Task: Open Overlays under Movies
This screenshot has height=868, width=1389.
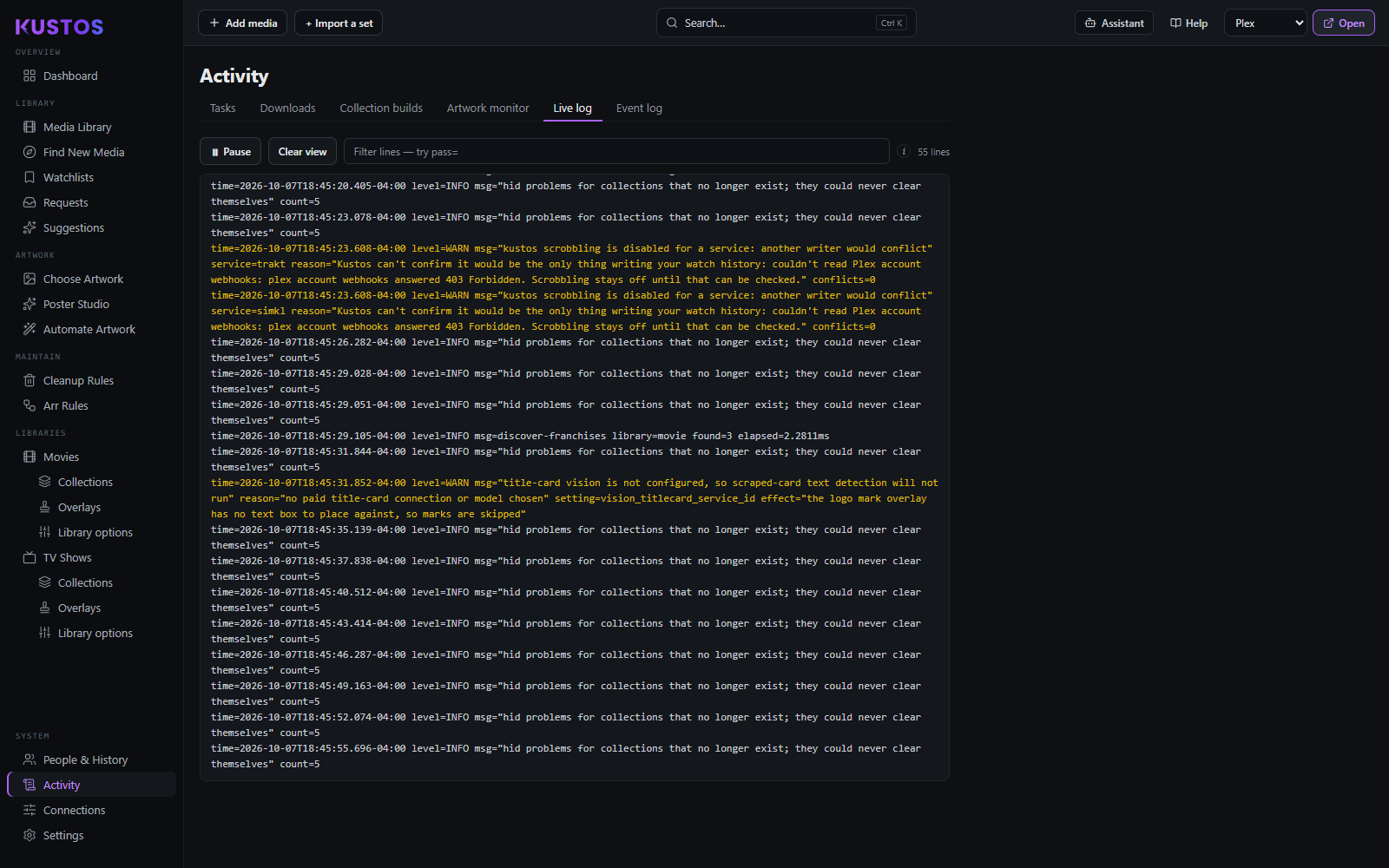Action: click(79, 507)
